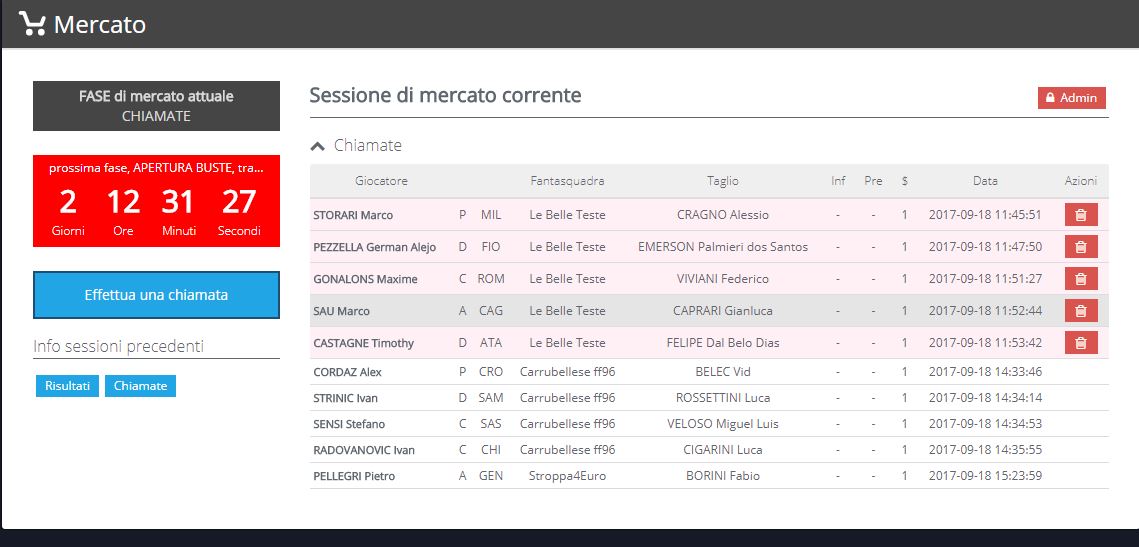Click the red countdown timer panel
Viewport: 1139px width, 547px height.
(x=156, y=201)
